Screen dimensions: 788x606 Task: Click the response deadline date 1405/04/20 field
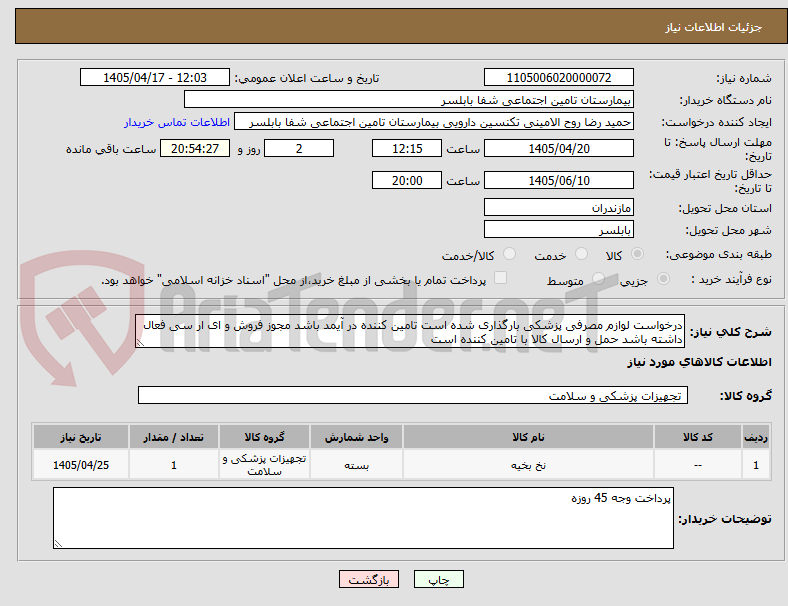point(559,148)
